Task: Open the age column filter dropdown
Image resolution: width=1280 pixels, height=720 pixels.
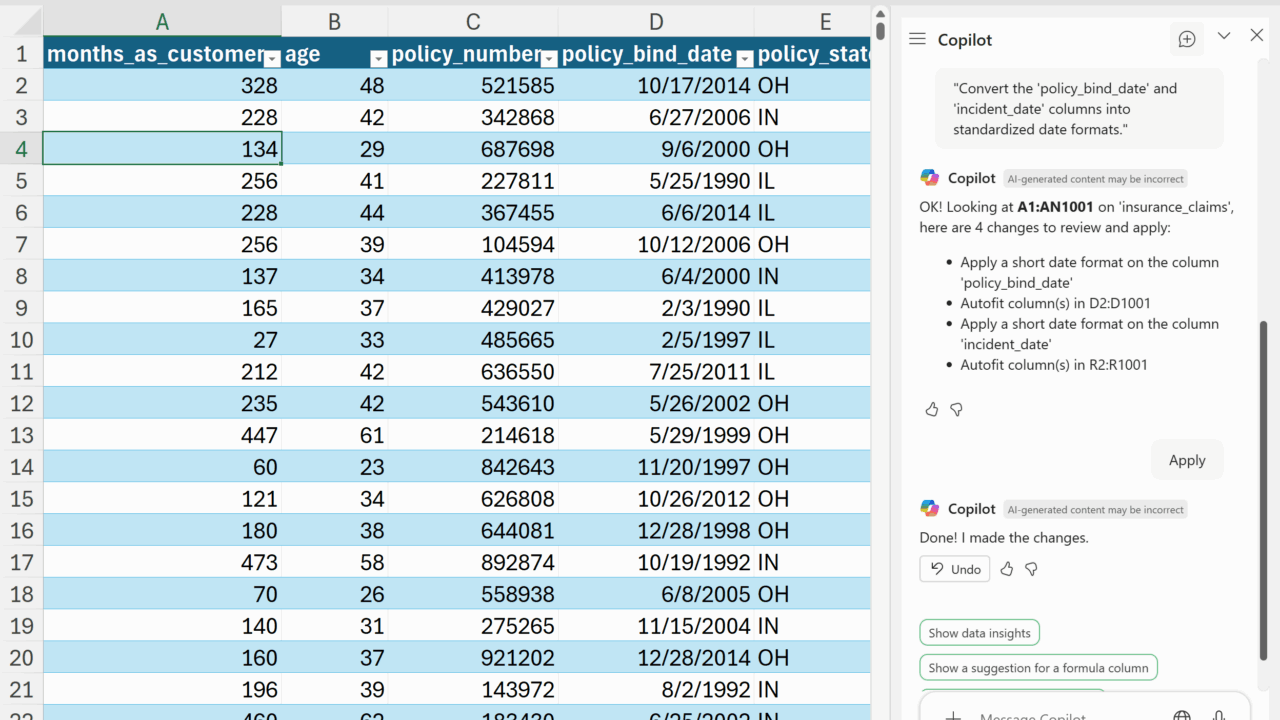Action: point(378,58)
